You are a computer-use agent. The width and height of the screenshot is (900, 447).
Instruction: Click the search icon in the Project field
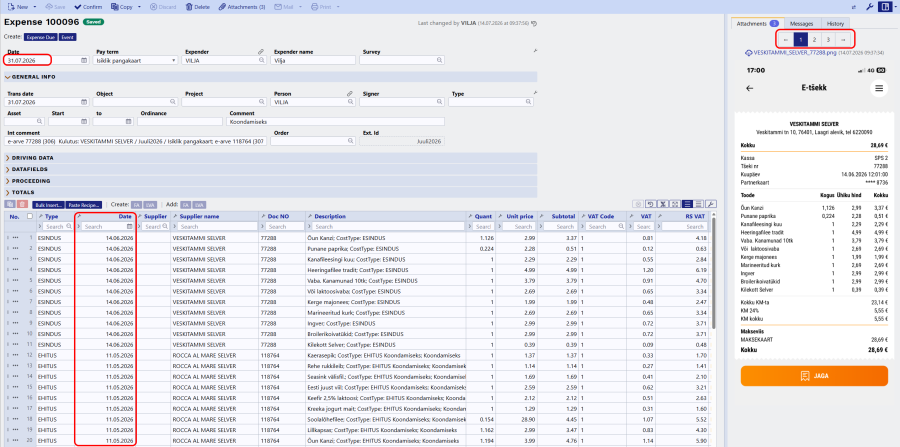(262, 102)
